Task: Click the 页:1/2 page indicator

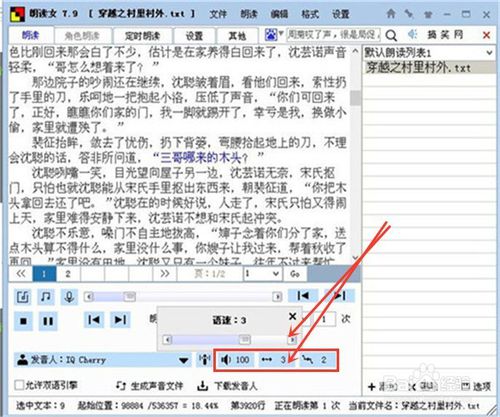Action: [x=210, y=274]
